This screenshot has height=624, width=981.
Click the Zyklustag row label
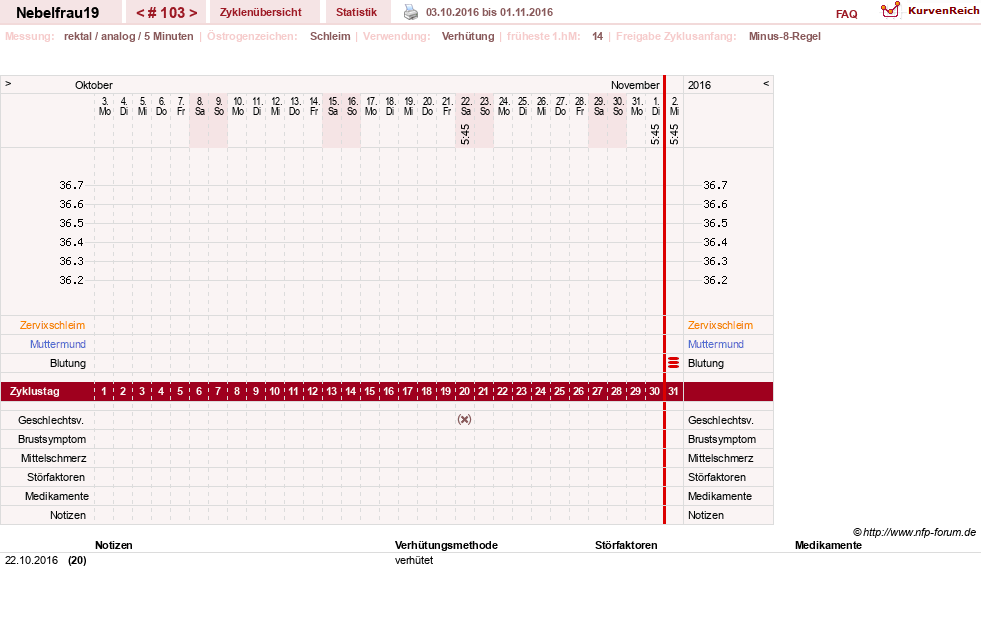tap(34, 391)
